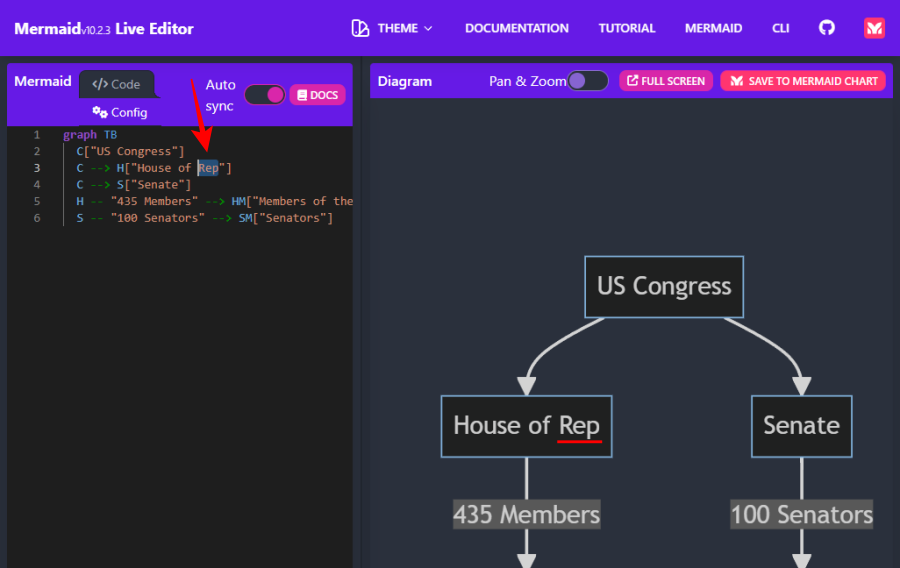This screenshot has width=900, height=568.
Task: Expand the THEME dropdown chevron
Action: click(428, 28)
